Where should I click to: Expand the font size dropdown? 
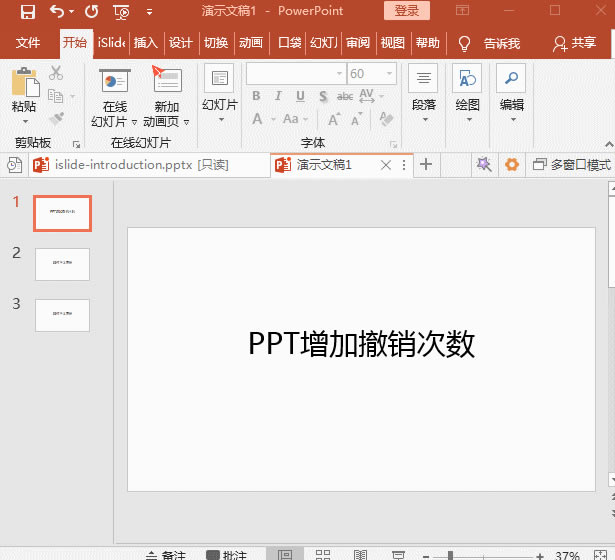coord(389,74)
